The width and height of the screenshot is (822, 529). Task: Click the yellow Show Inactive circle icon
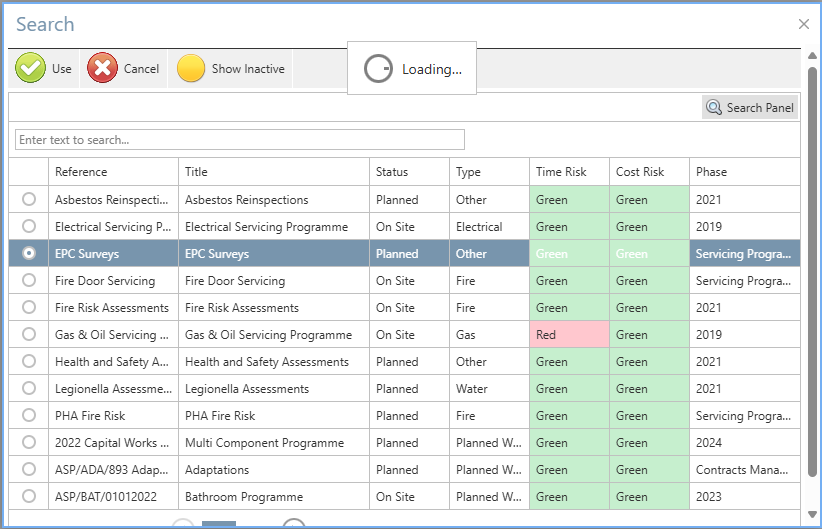click(191, 69)
